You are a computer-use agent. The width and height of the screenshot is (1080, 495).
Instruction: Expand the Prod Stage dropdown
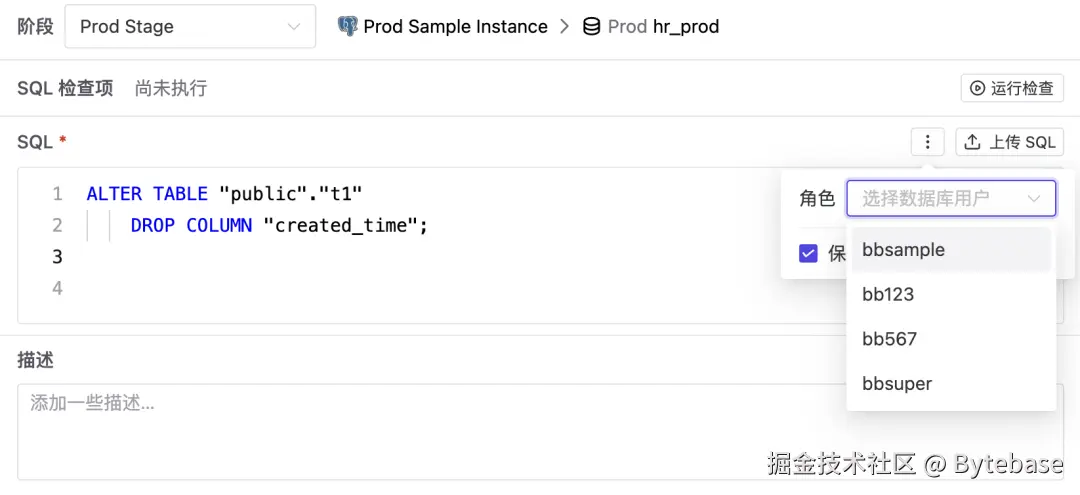pos(190,27)
